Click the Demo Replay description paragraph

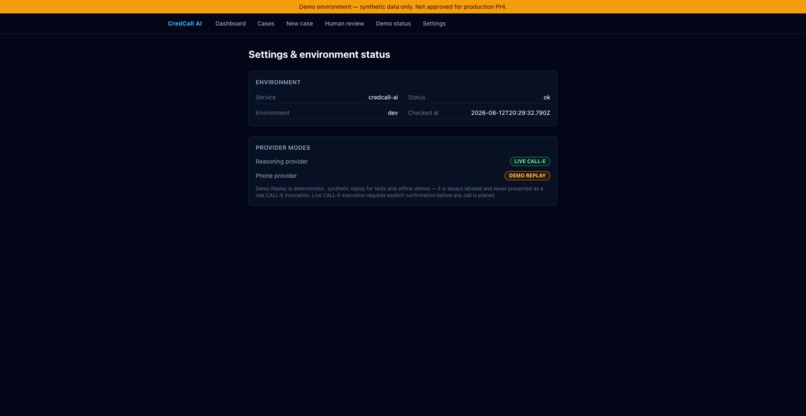pos(399,192)
